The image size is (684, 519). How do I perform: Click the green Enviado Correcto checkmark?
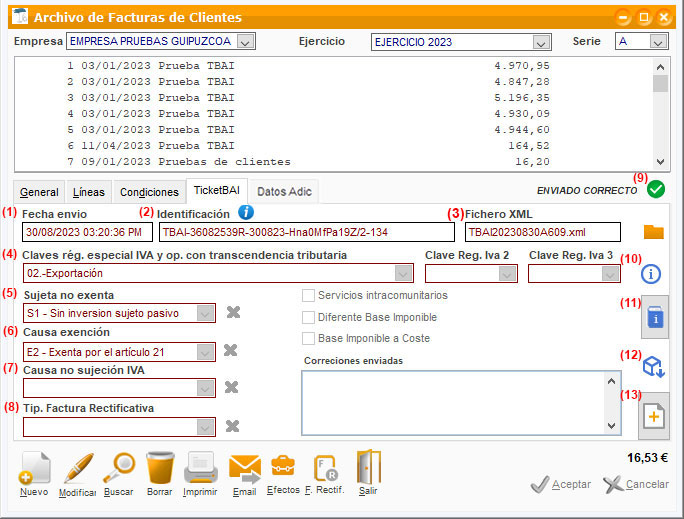click(656, 189)
